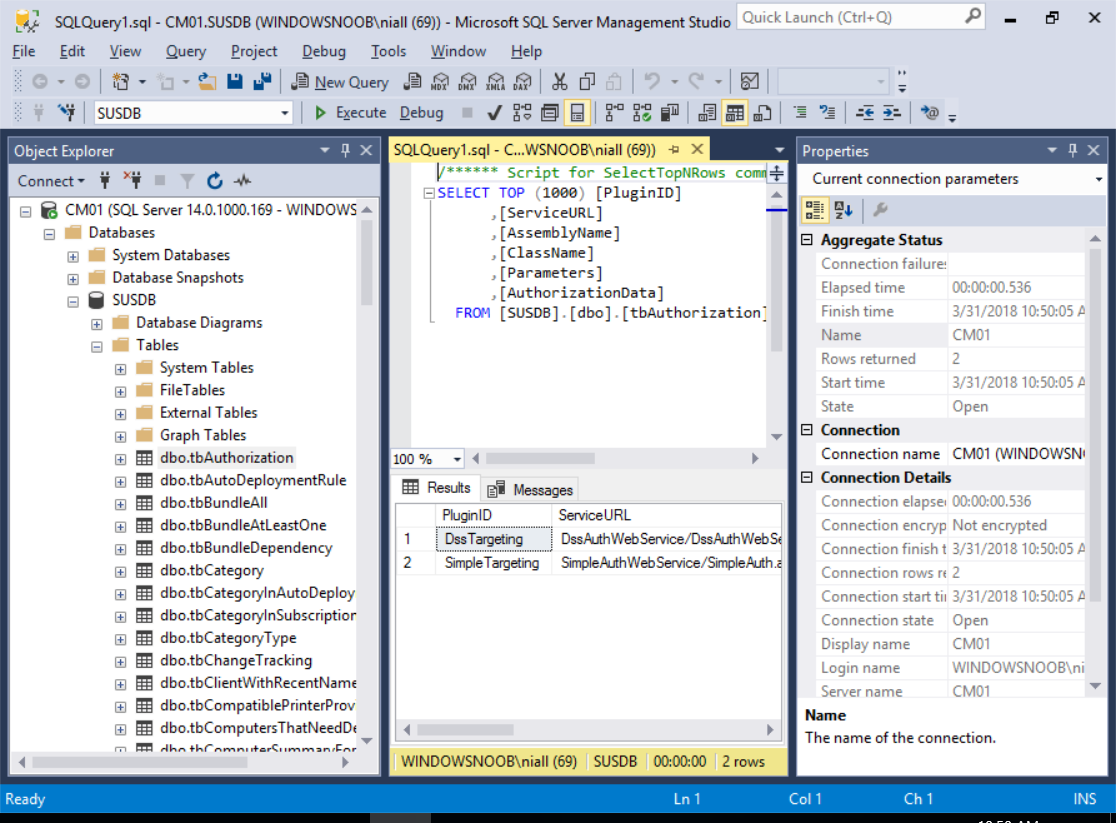
Task: Click the Debug button
Action: (x=421, y=112)
